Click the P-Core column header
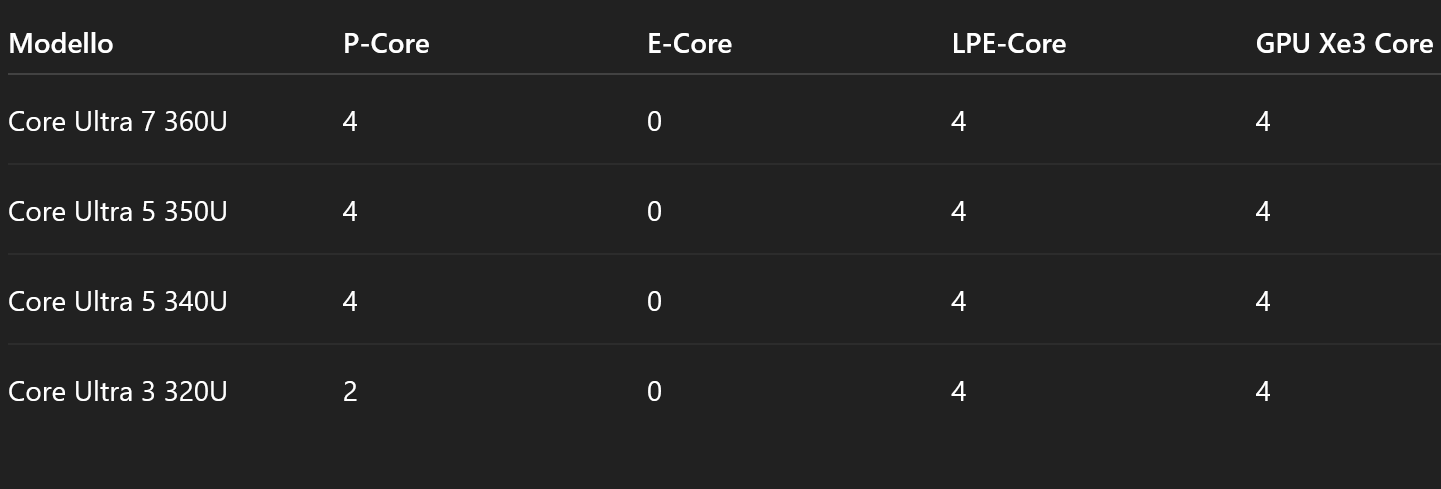This screenshot has width=1441, height=489. pyautogui.click(x=386, y=44)
